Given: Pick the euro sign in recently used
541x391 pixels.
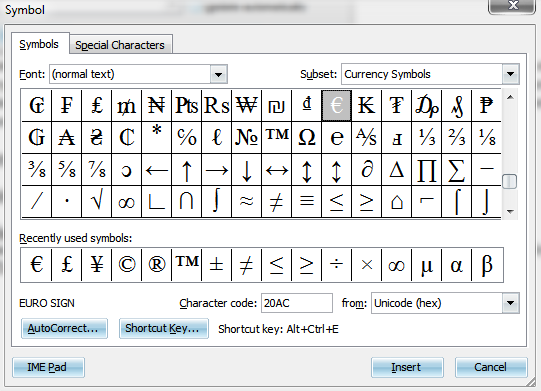Looking at the screenshot, I should click(x=37, y=265).
